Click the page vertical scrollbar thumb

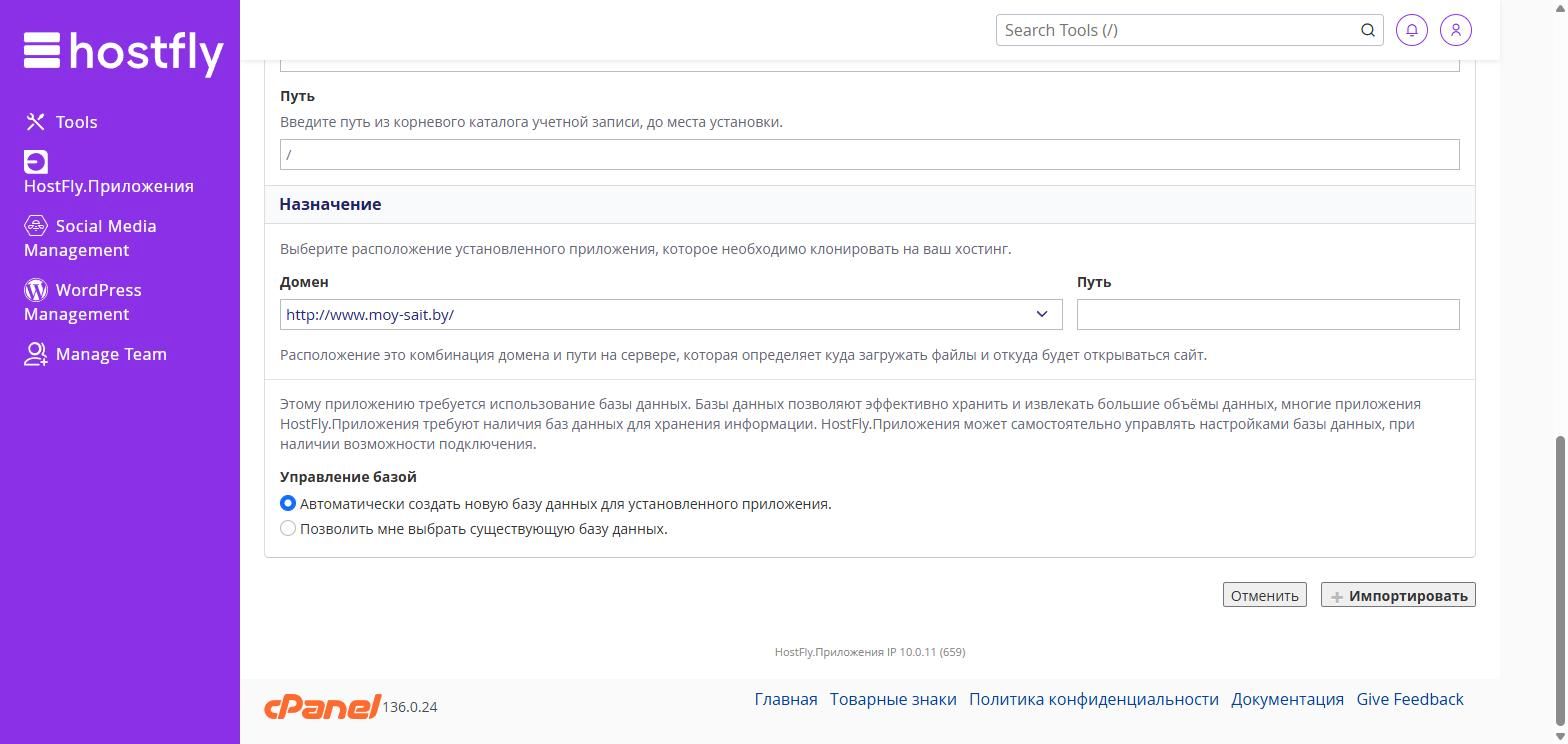[x=1560, y=580]
